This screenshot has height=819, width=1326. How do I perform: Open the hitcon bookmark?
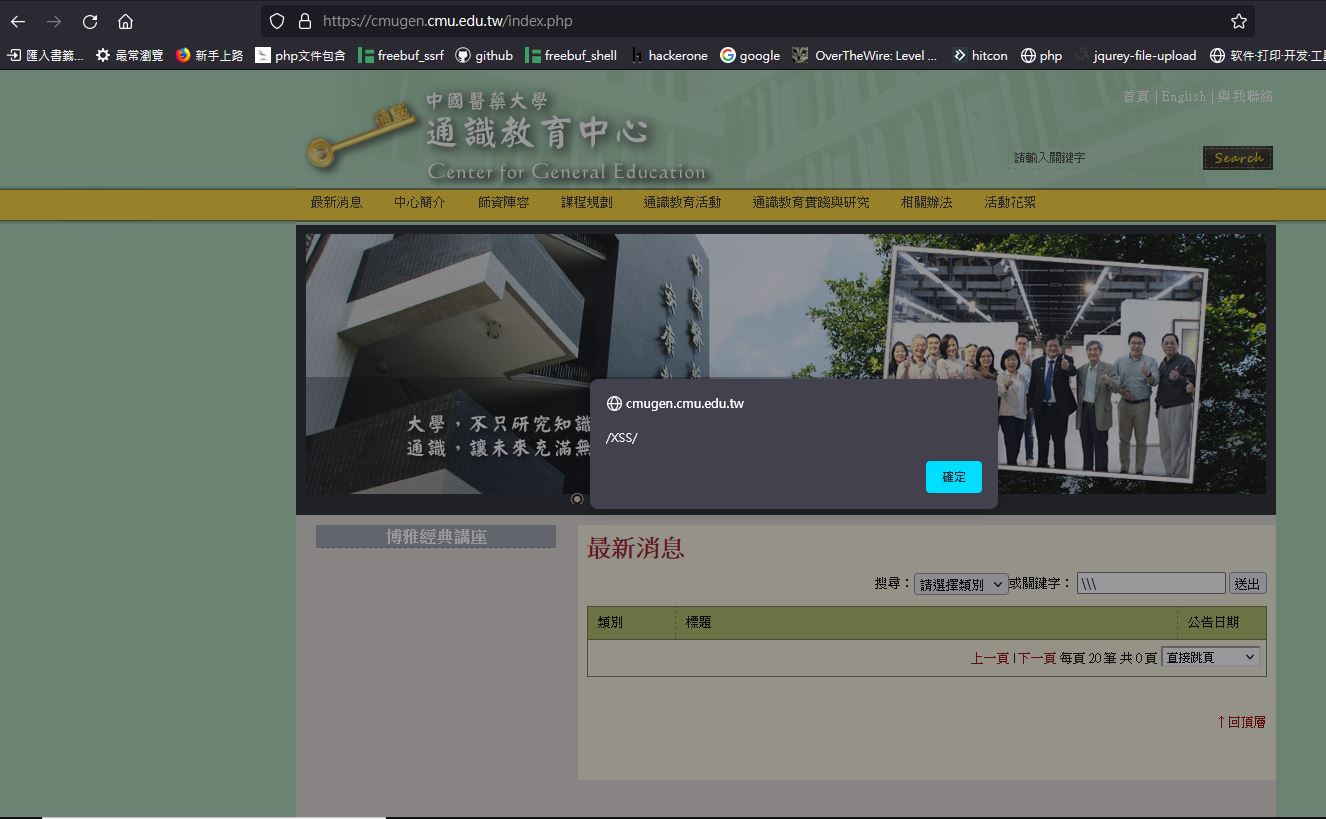(x=980, y=56)
